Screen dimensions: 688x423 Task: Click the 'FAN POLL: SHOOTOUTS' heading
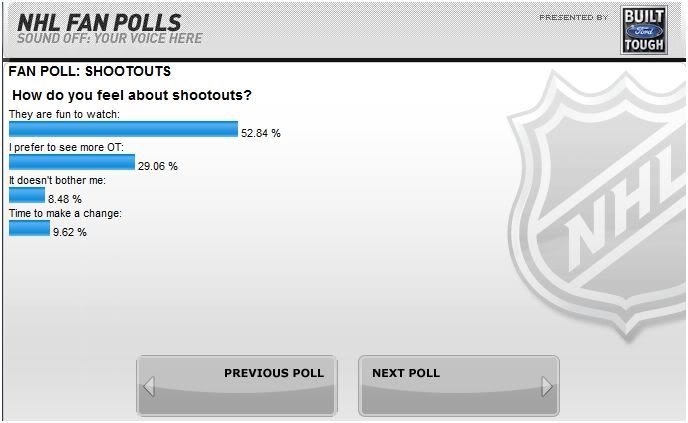pyautogui.click(x=90, y=71)
